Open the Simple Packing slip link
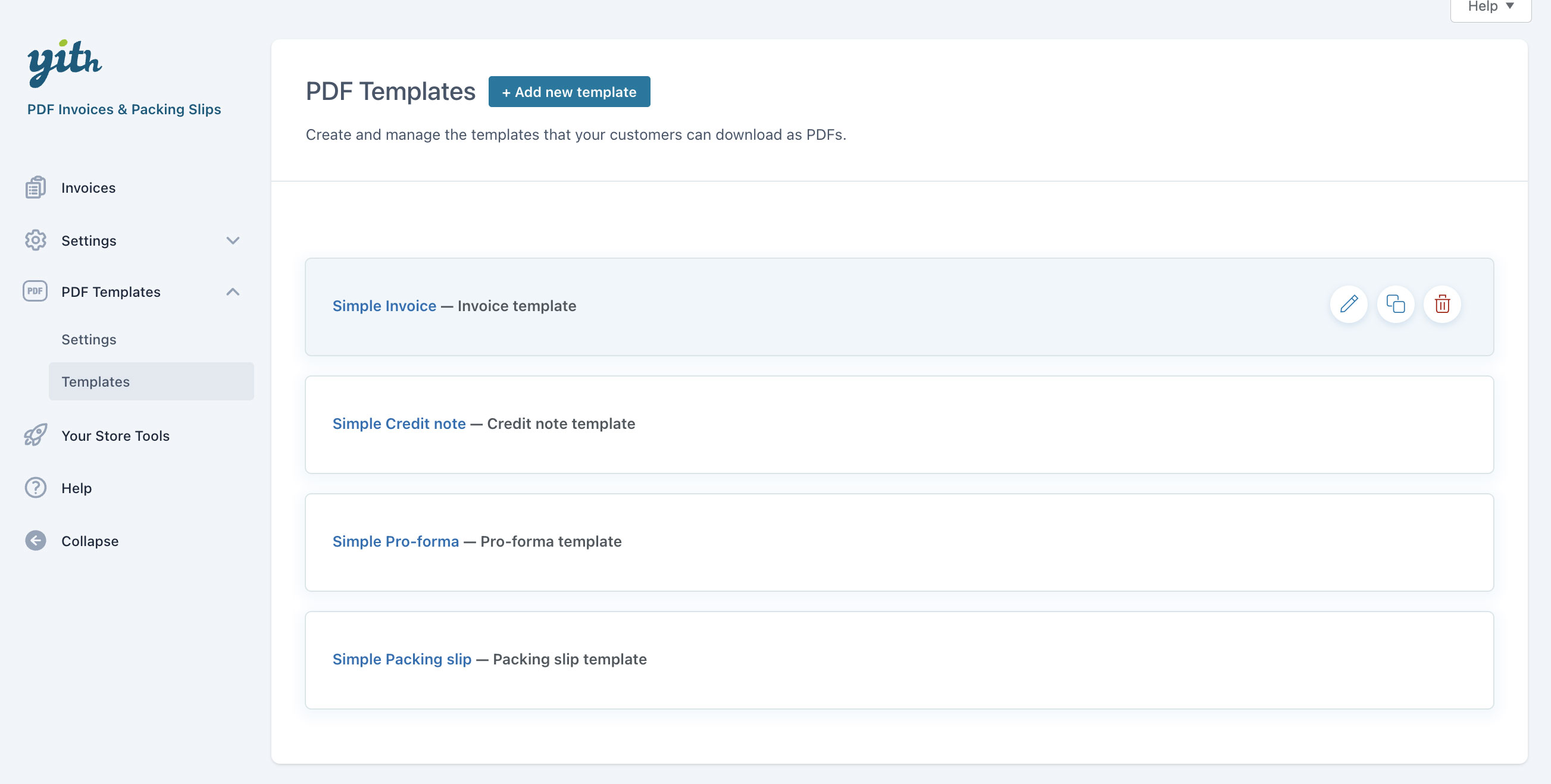The width and height of the screenshot is (1551, 784). click(402, 659)
